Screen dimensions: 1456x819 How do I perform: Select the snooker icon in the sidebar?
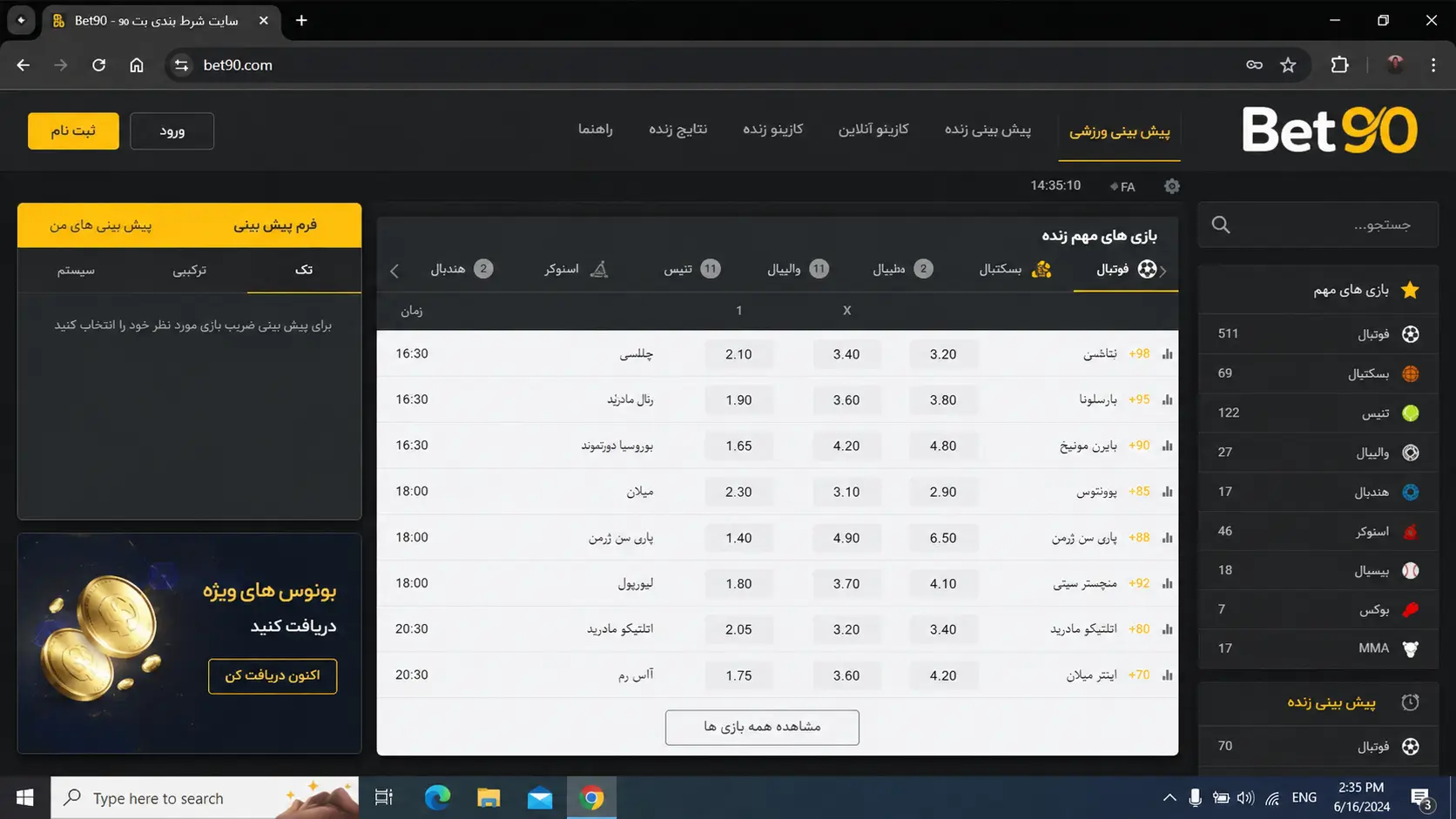1411,532
